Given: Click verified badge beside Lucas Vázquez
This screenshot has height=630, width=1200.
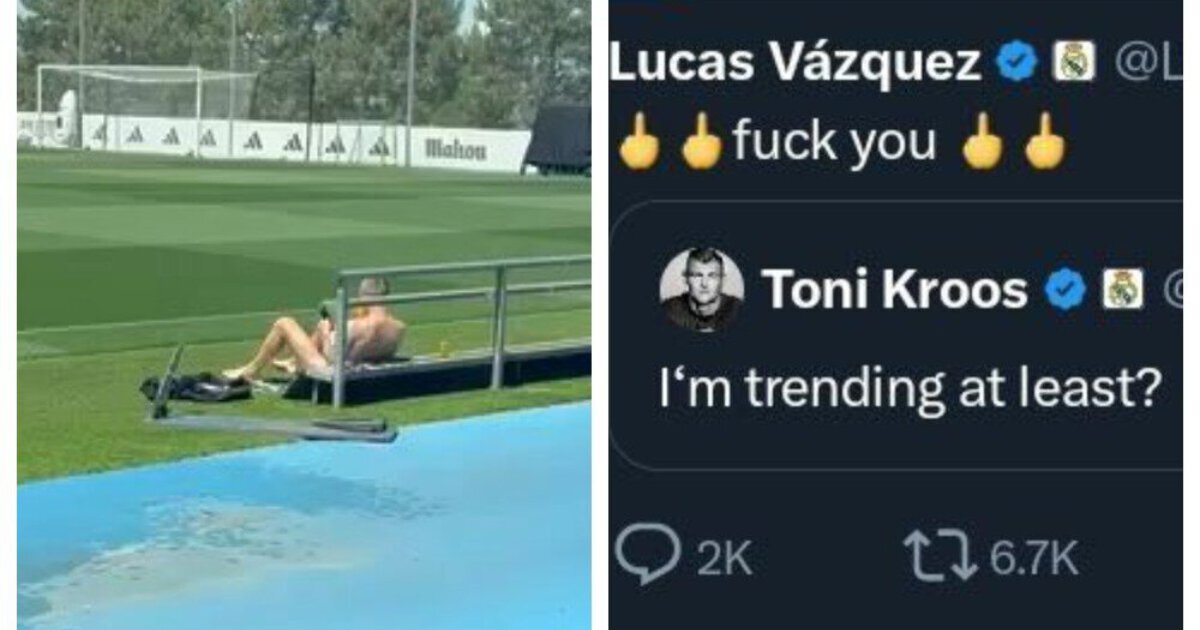Looking at the screenshot, I should point(1017,64).
